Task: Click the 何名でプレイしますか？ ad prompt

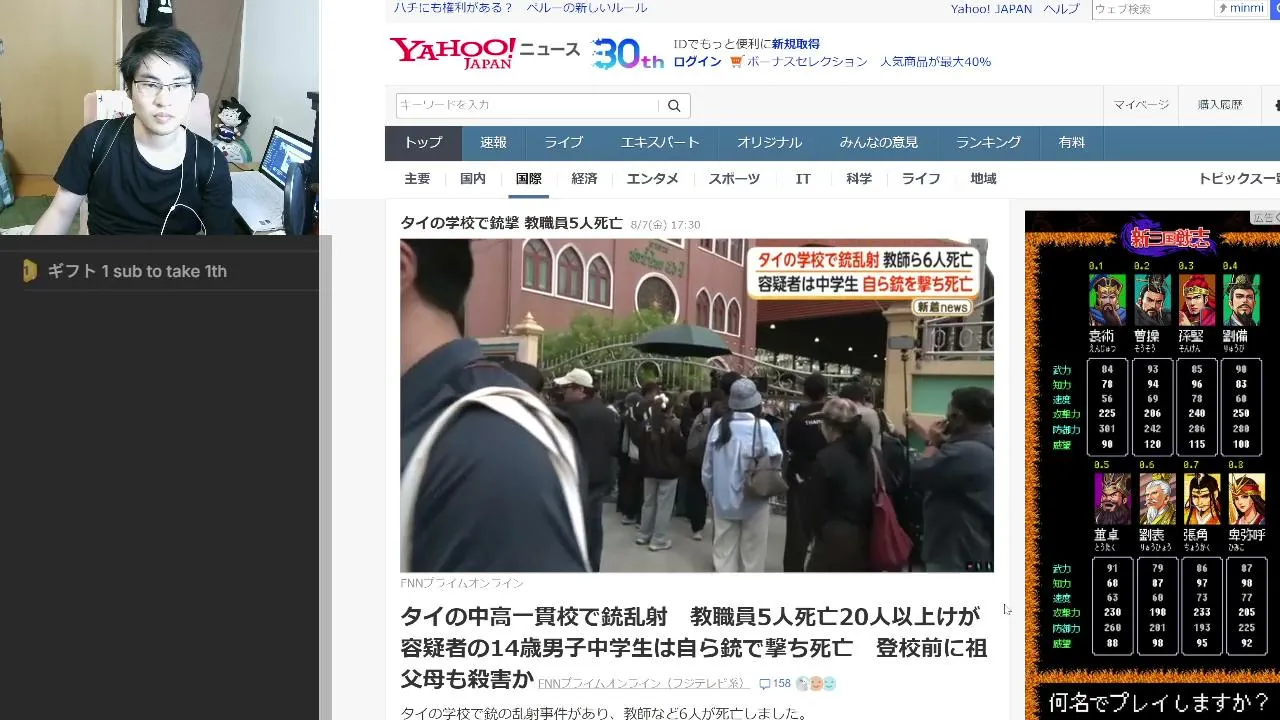Action: click(1157, 702)
